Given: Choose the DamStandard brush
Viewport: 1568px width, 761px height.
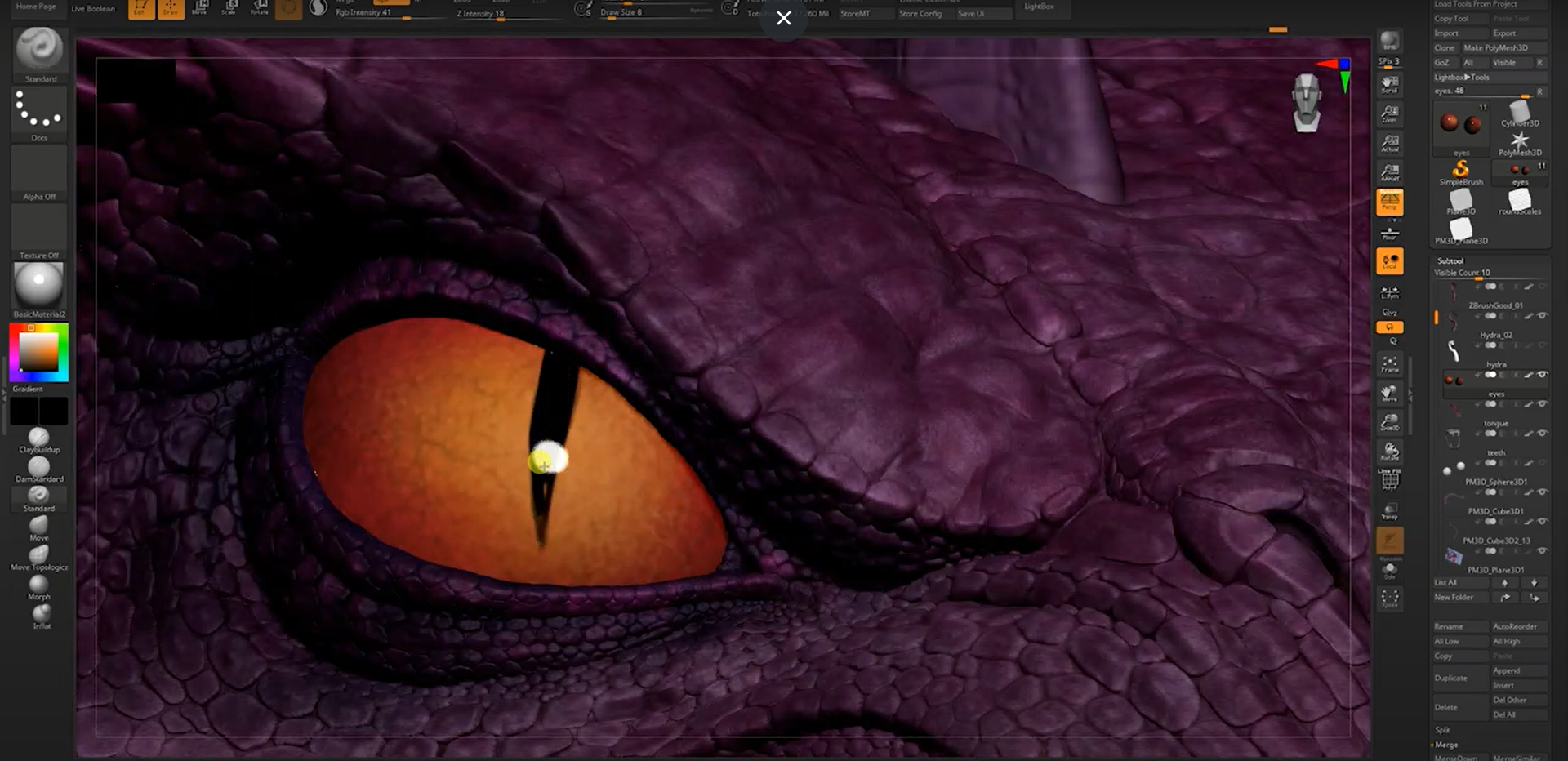Looking at the screenshot, I should (38, 467).
